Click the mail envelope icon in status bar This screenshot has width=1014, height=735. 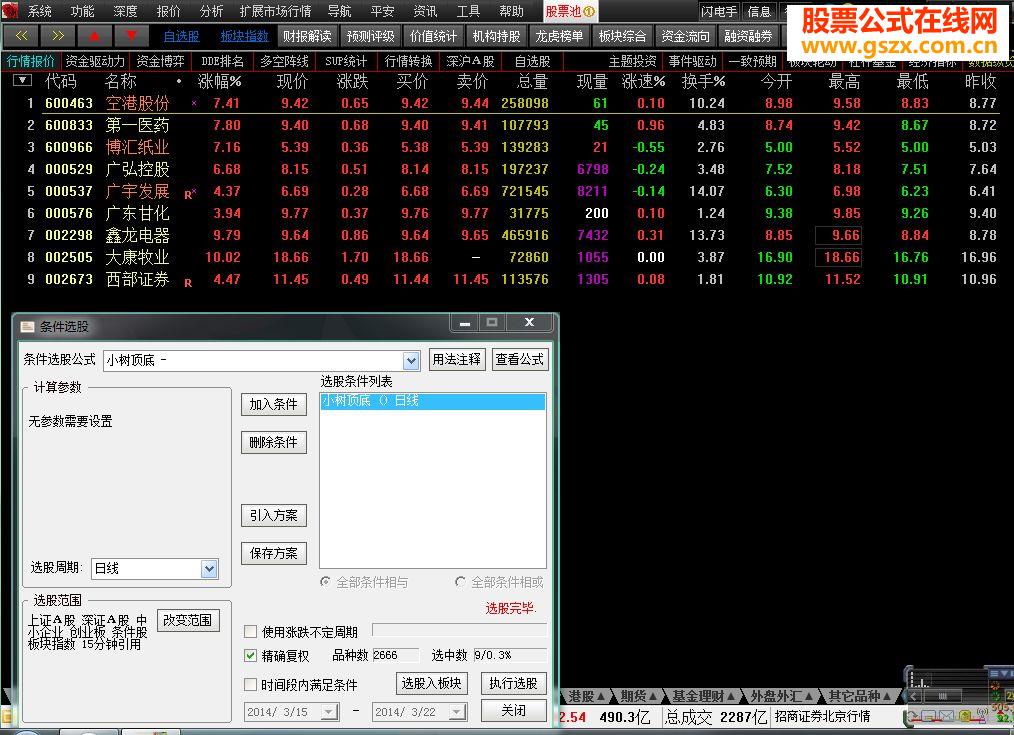947,716
